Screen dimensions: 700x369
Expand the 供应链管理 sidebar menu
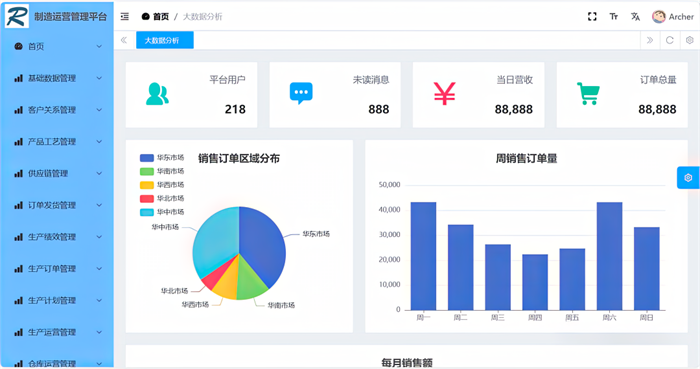point(57,174)
